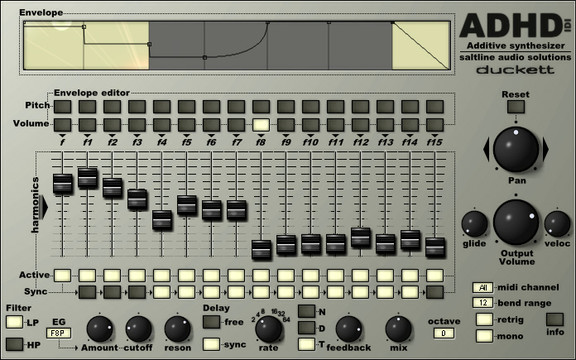
Task: Toggle the Active button for f
Action: coord(62,276)
